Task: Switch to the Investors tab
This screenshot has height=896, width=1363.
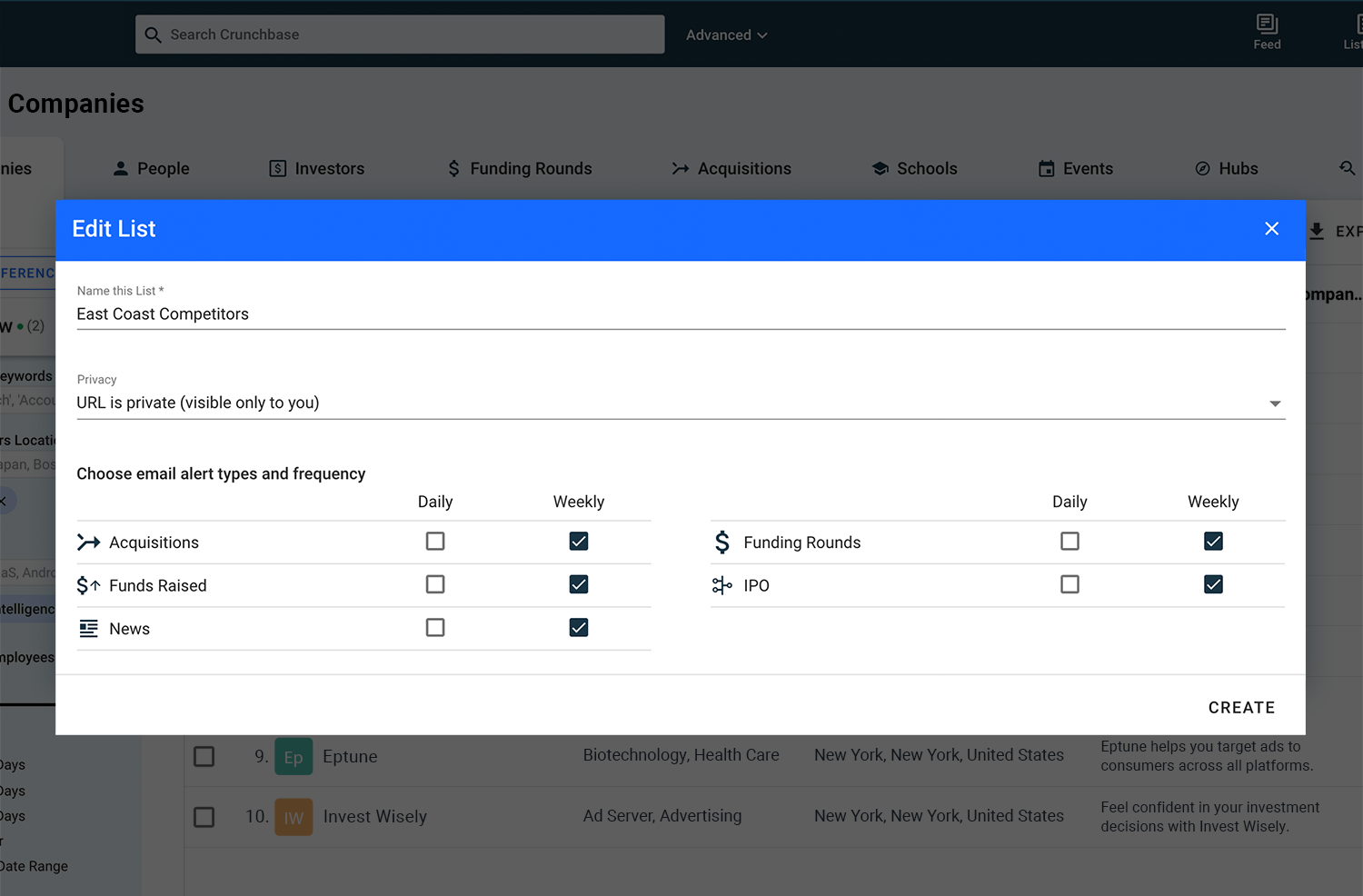Action: (x=316, y=168)
